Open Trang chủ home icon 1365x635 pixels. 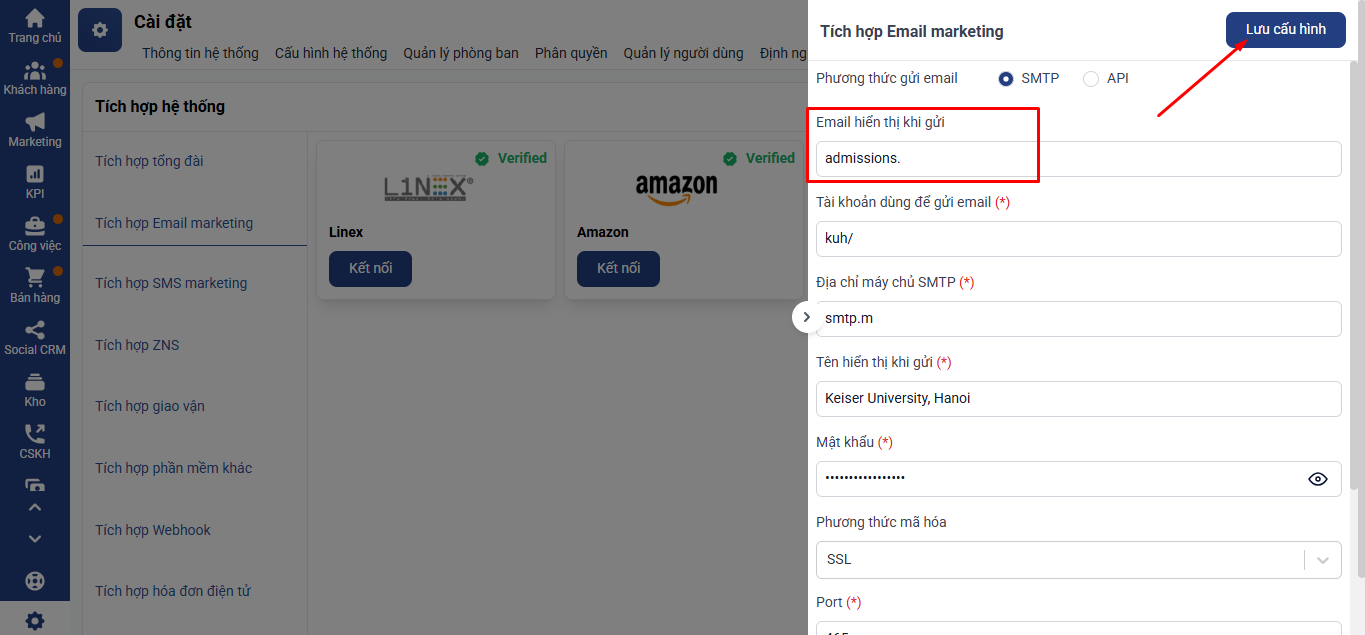click(35, 19)
